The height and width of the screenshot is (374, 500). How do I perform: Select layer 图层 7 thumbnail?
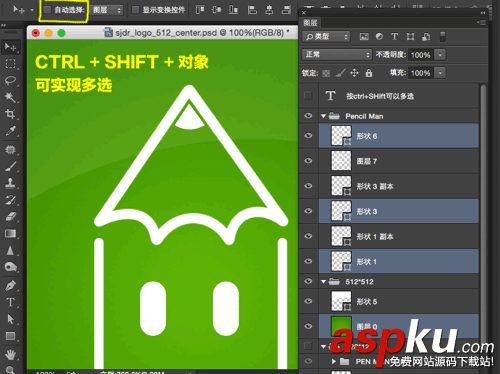point(341,161)
